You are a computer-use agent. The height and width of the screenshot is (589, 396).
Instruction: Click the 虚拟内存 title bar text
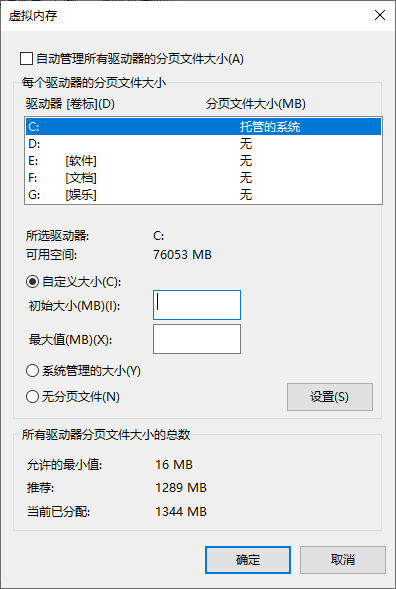tap(33, 16)
